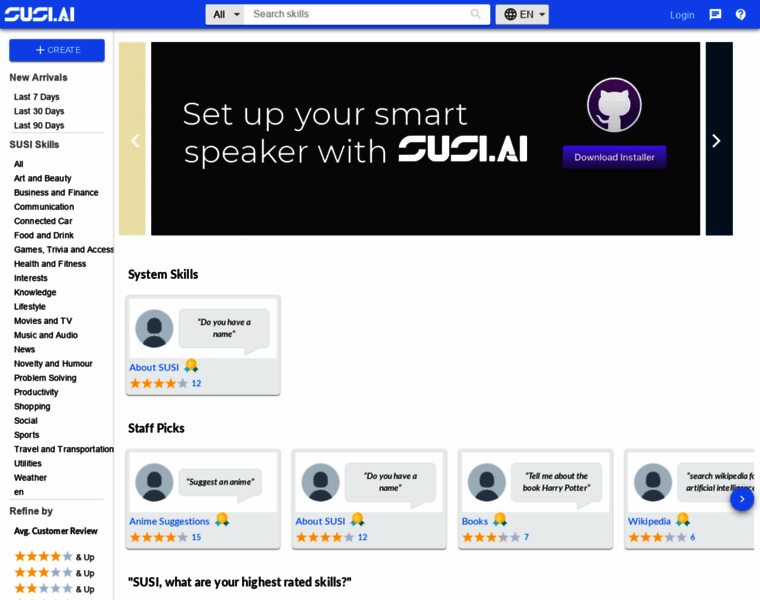Click avatar on Staff Picks About SUSI card
Screen dimensions: 760x600
point(320,482)
